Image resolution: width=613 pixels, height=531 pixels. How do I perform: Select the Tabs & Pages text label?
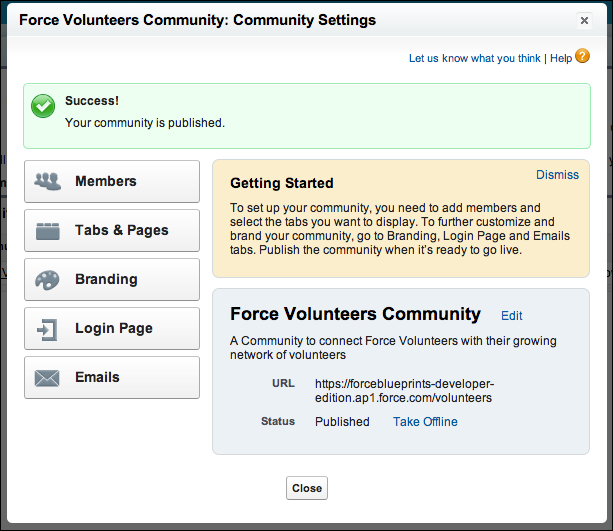point(122,231)
